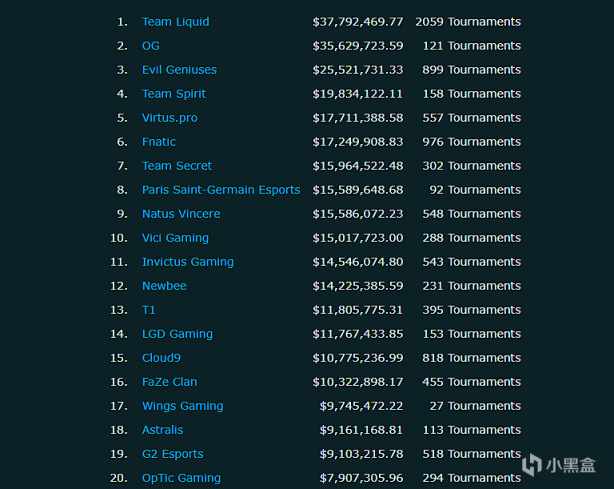Open Team Secret's page link
The height and width of the screenshot is (489, 614).
click(x=177, y=166)
